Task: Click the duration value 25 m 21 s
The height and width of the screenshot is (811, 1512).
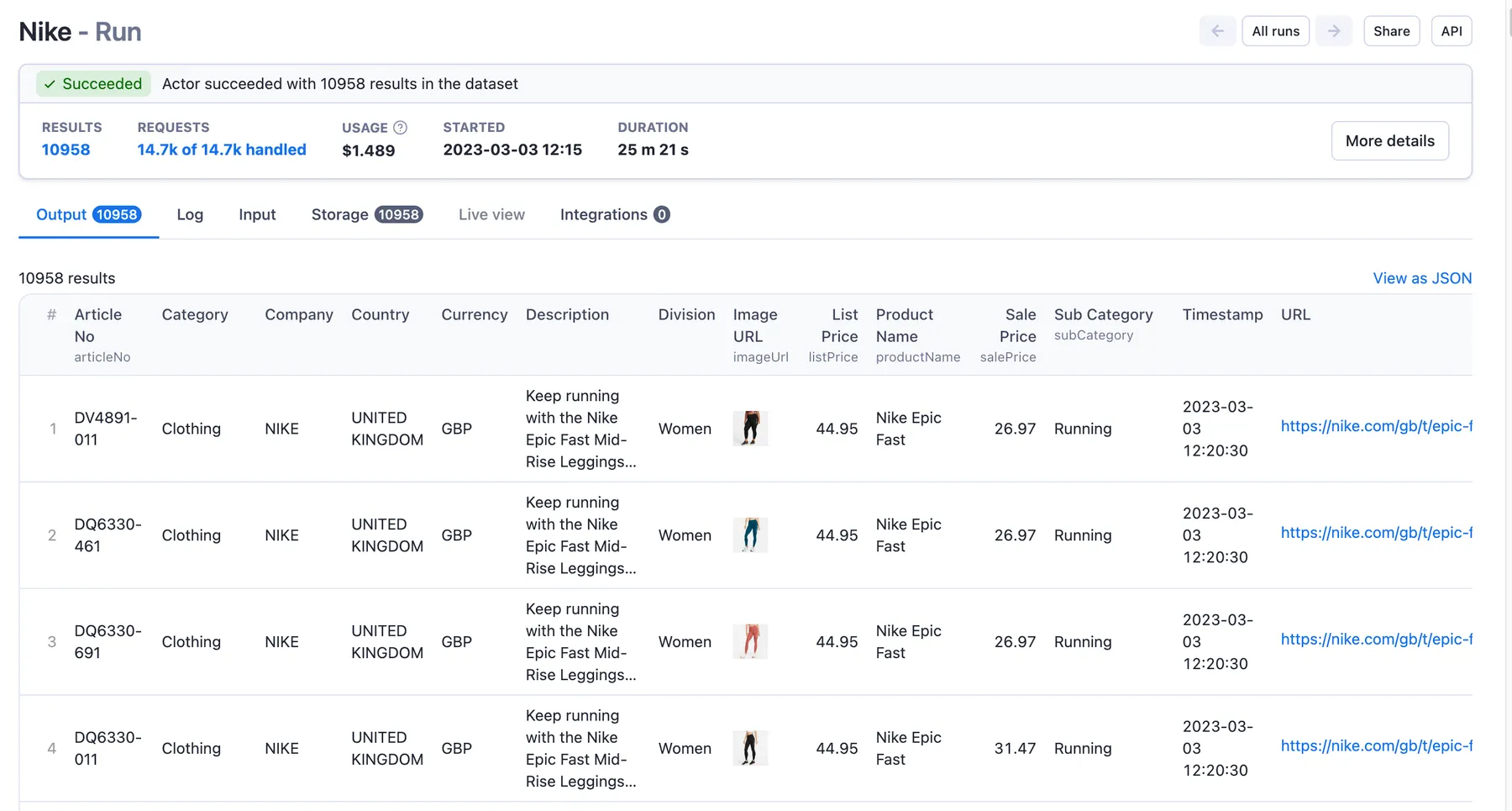Action: click(653, 150)
